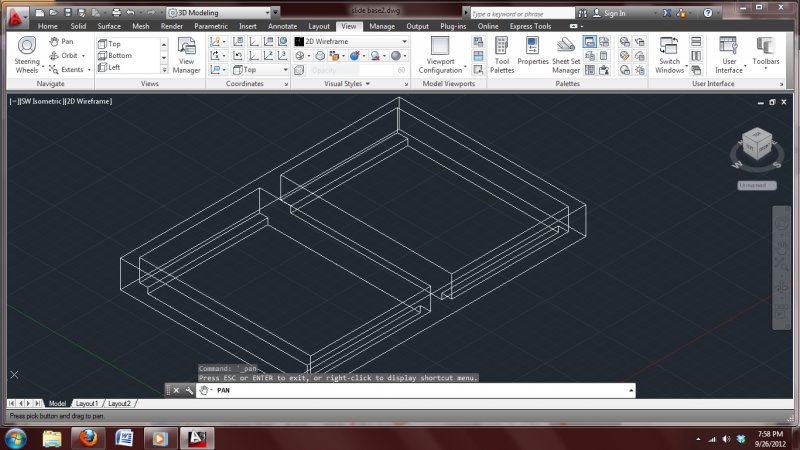The height and width of the screenshot is (450, 800).
Task: Open the Help question mark icon
Action: tap(708, 13)
